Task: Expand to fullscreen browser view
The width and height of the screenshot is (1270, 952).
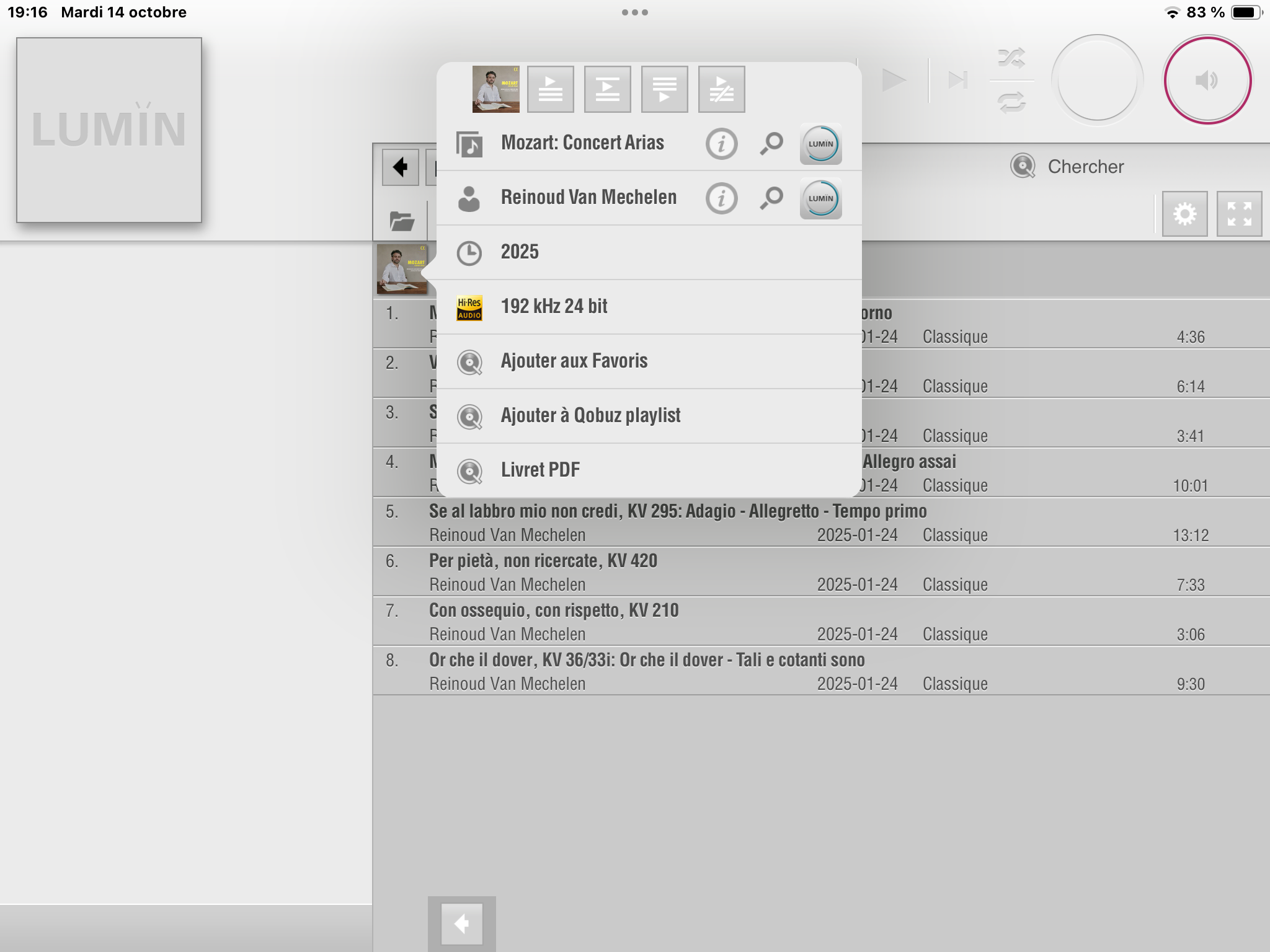Action: click(1239, 214)
